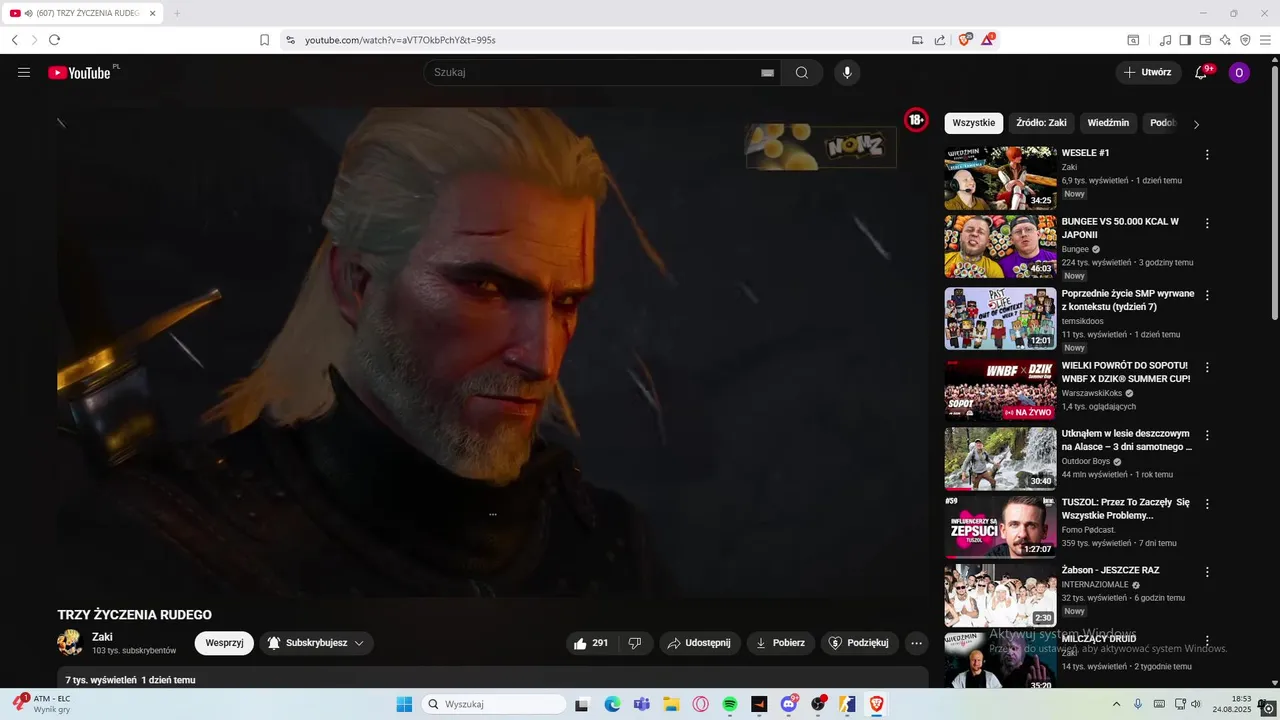1280x720 pixels.
Task: Select the Wiedźmin filter chip
Action: (x=1108, y=123)
